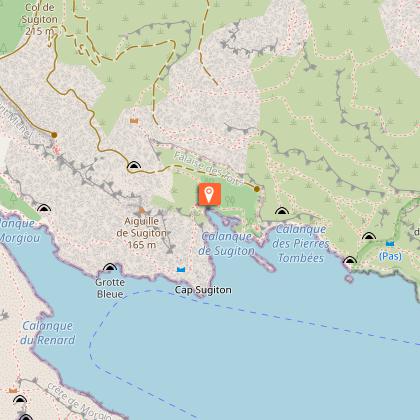This screenshot has width=420, height=420.
Task: Select the cave icon just left of the (Pas) blue icon
Action: tap(369, 236)
